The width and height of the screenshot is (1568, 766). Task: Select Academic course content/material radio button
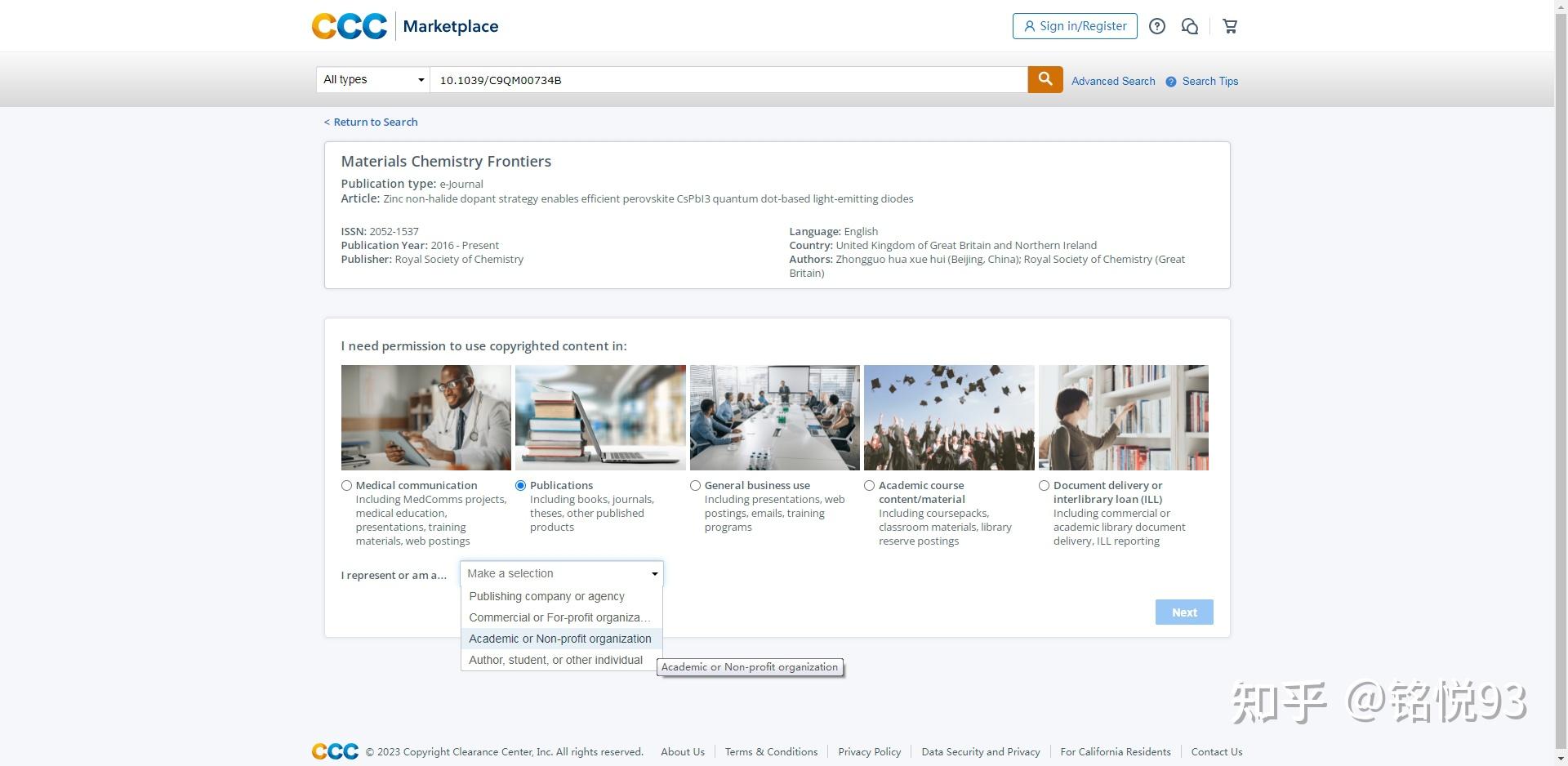[869, 485]
